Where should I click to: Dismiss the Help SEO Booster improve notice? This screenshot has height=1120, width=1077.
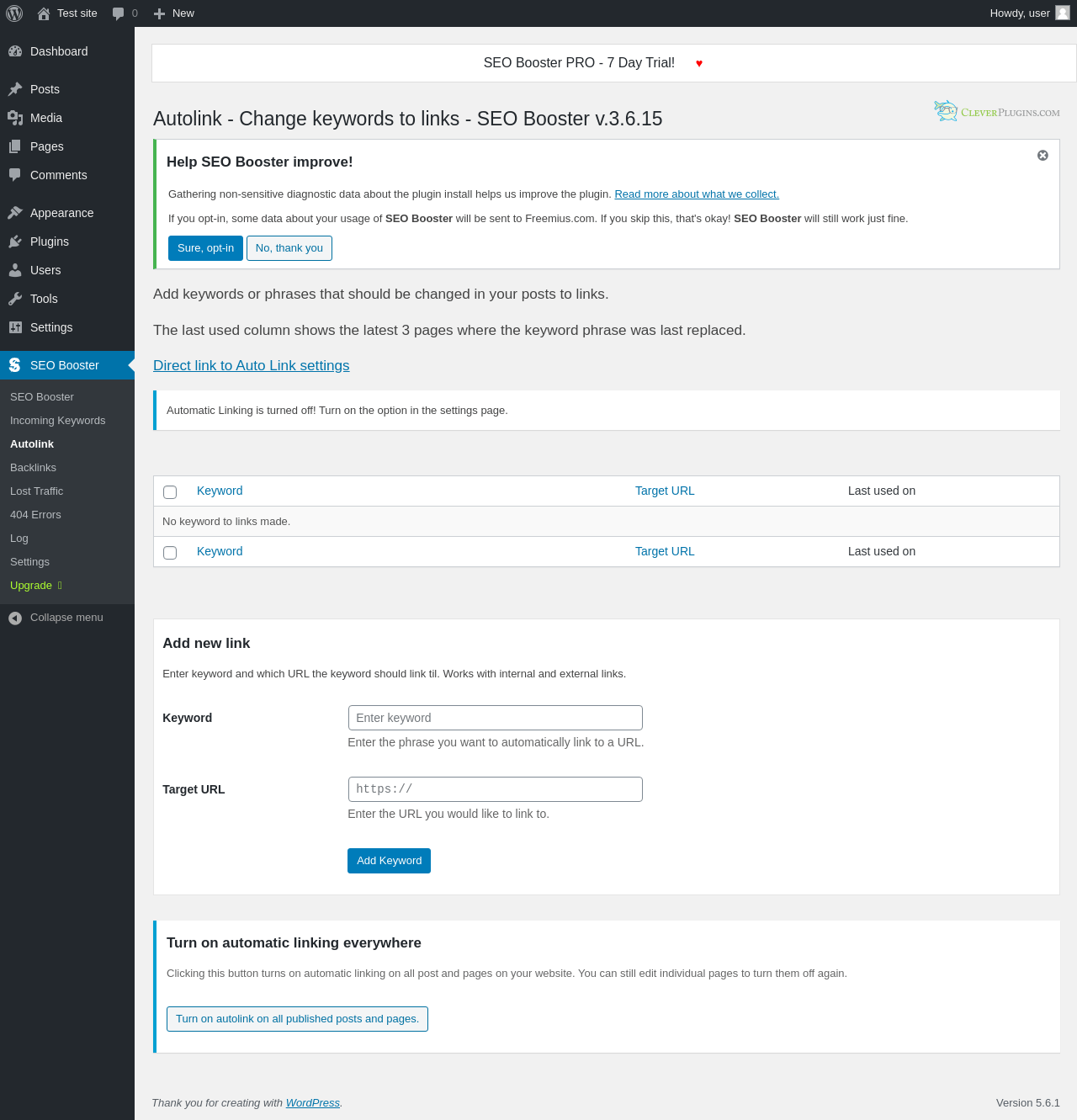(x=1043, y=156)
